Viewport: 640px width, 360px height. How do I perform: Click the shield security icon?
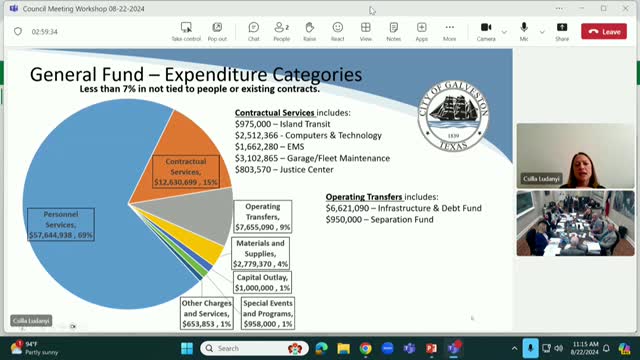(x=18, y=31)
